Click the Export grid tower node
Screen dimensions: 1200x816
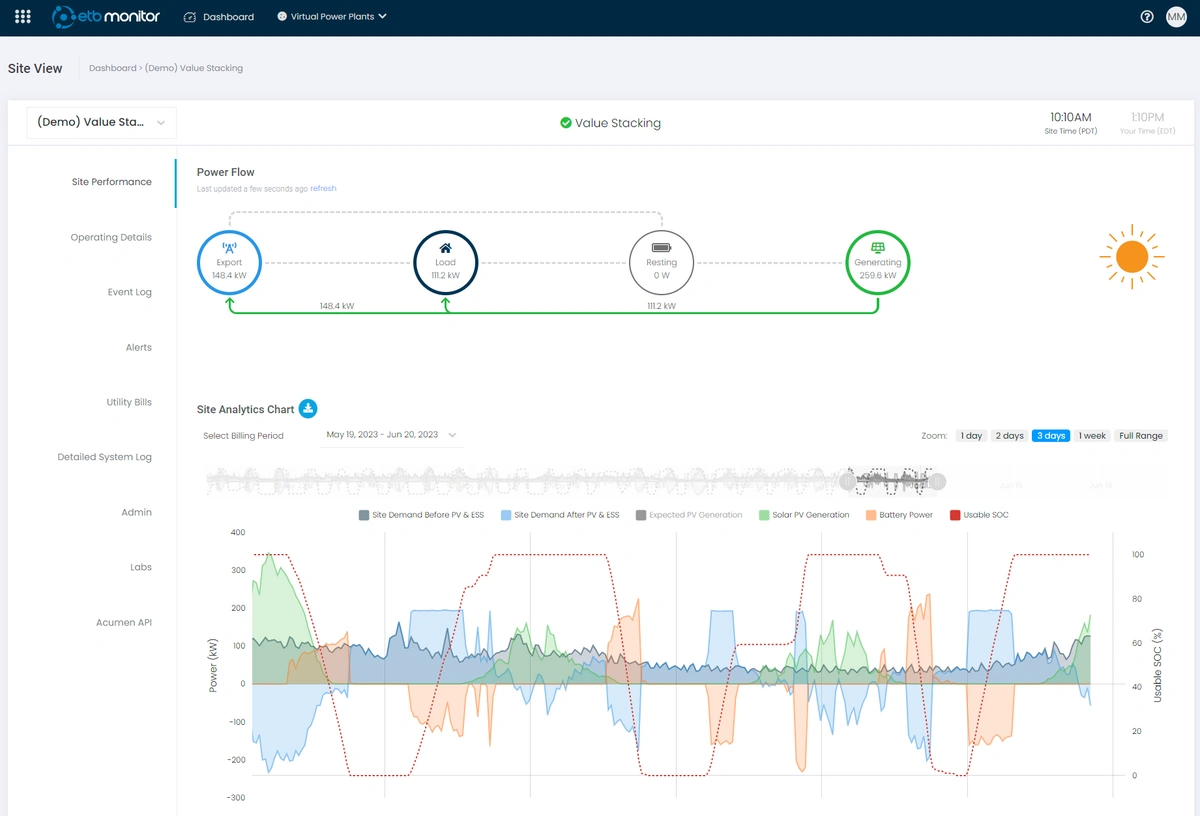(x=229, y=262)
